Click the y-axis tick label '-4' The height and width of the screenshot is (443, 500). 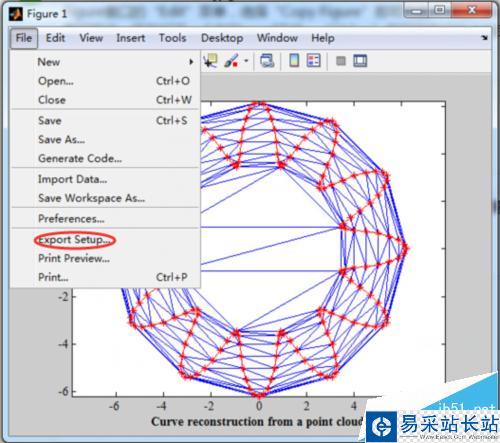point(64,344)
